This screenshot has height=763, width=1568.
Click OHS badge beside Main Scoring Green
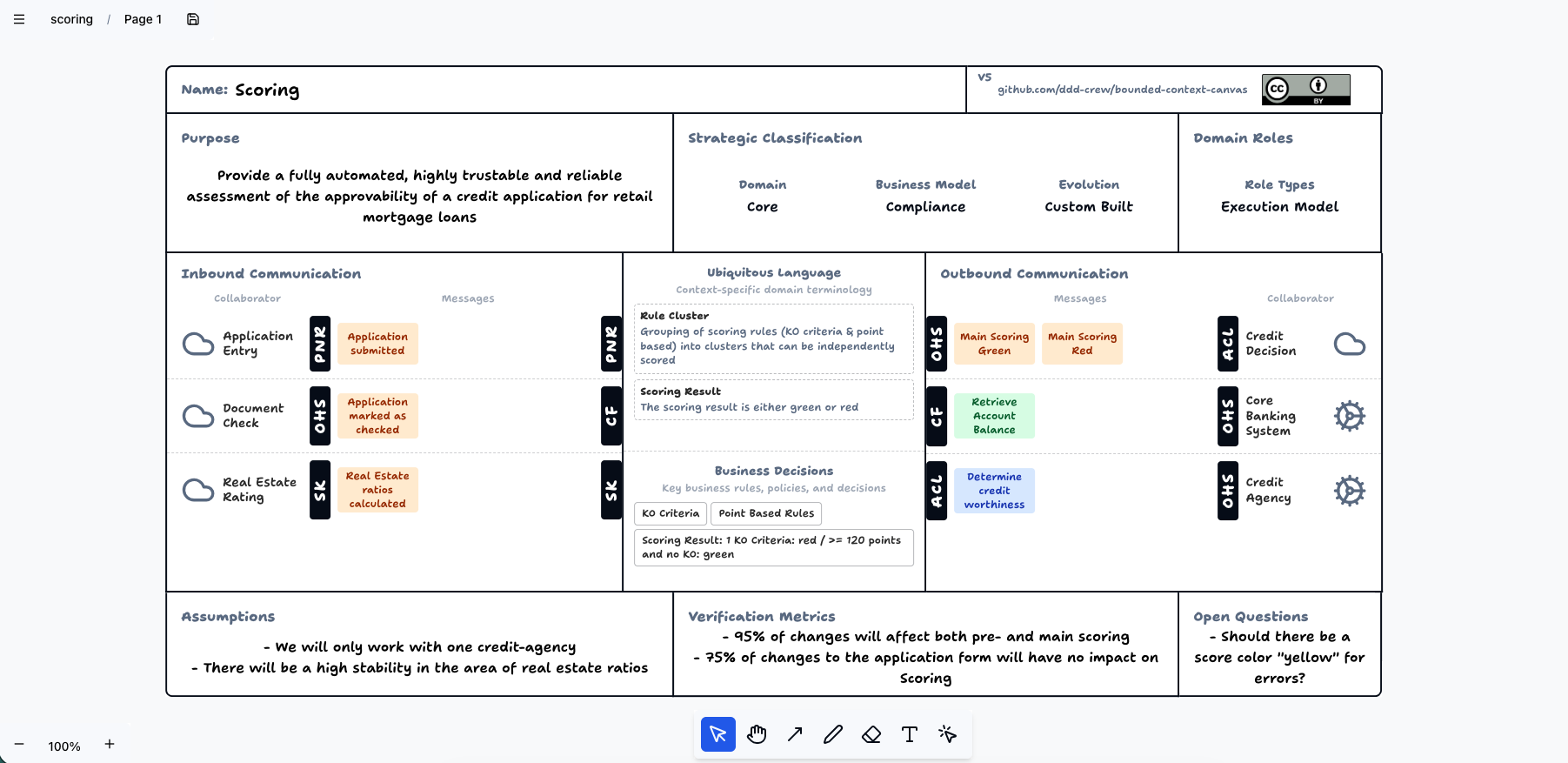(937, 344)
